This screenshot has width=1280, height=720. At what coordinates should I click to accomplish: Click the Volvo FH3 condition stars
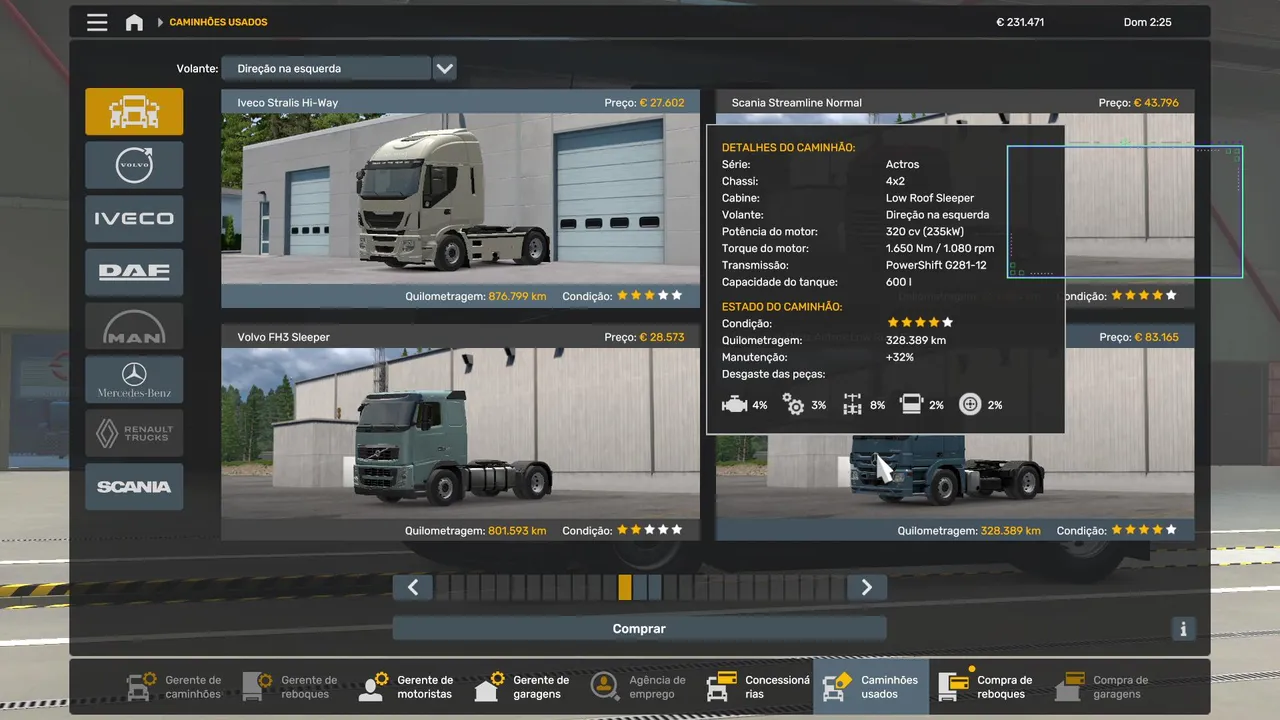tap(650, 530)
